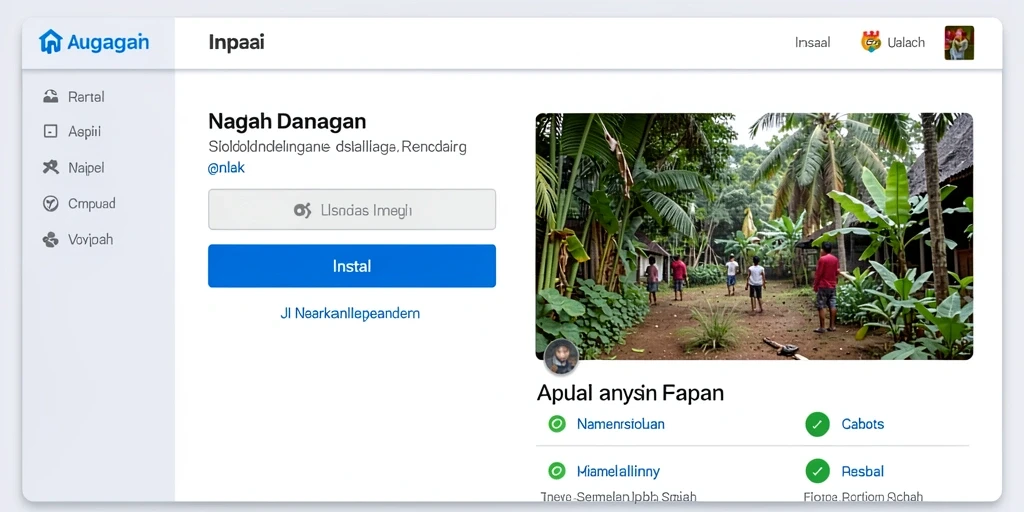This screenshot has width=1024, height=512.
Task: Click the Augagain home logo icon
Action: pyautogui.click(x=50, y=42)
